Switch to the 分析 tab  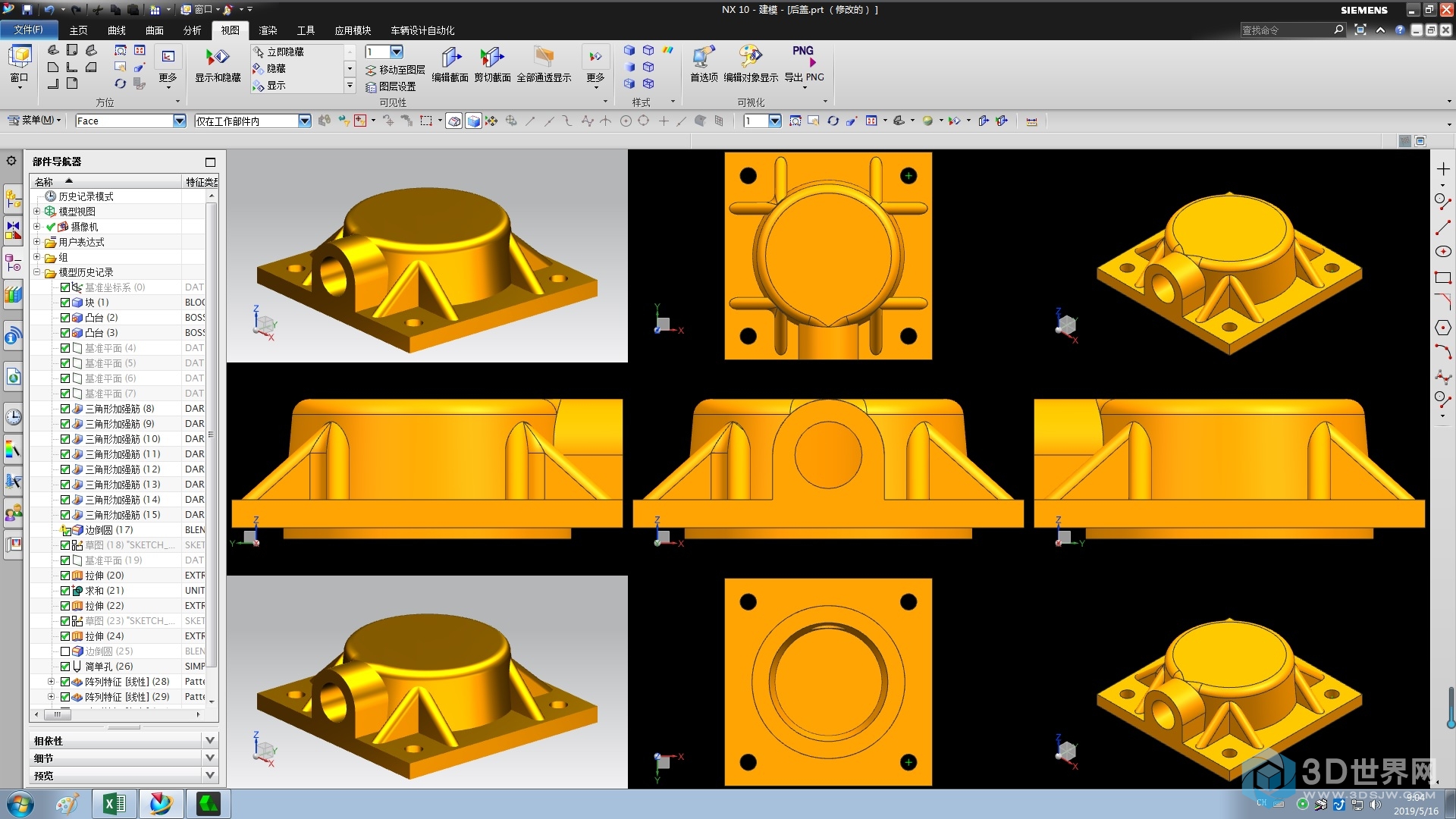pyautogui.click(x=193, y=30)
